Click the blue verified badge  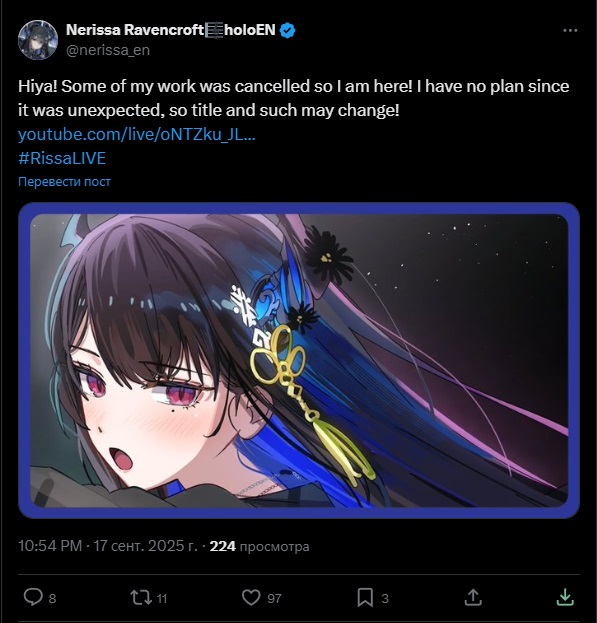288,30
